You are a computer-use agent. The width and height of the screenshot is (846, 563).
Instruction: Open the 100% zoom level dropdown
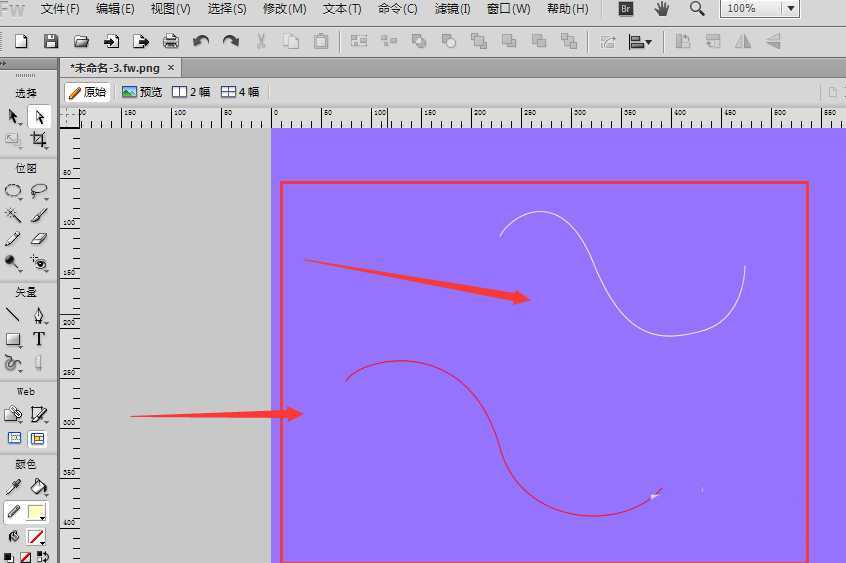tap(790, 9)
